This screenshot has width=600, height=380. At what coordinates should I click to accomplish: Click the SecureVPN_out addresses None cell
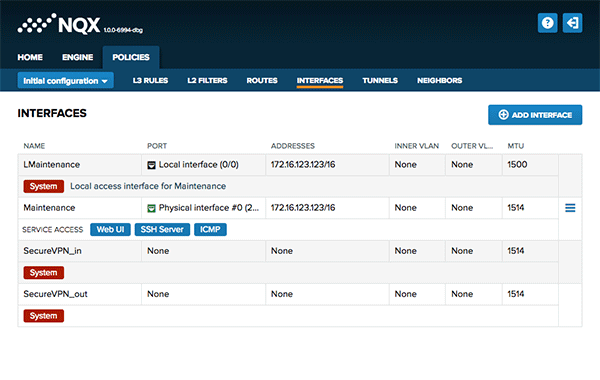(327, 295)
